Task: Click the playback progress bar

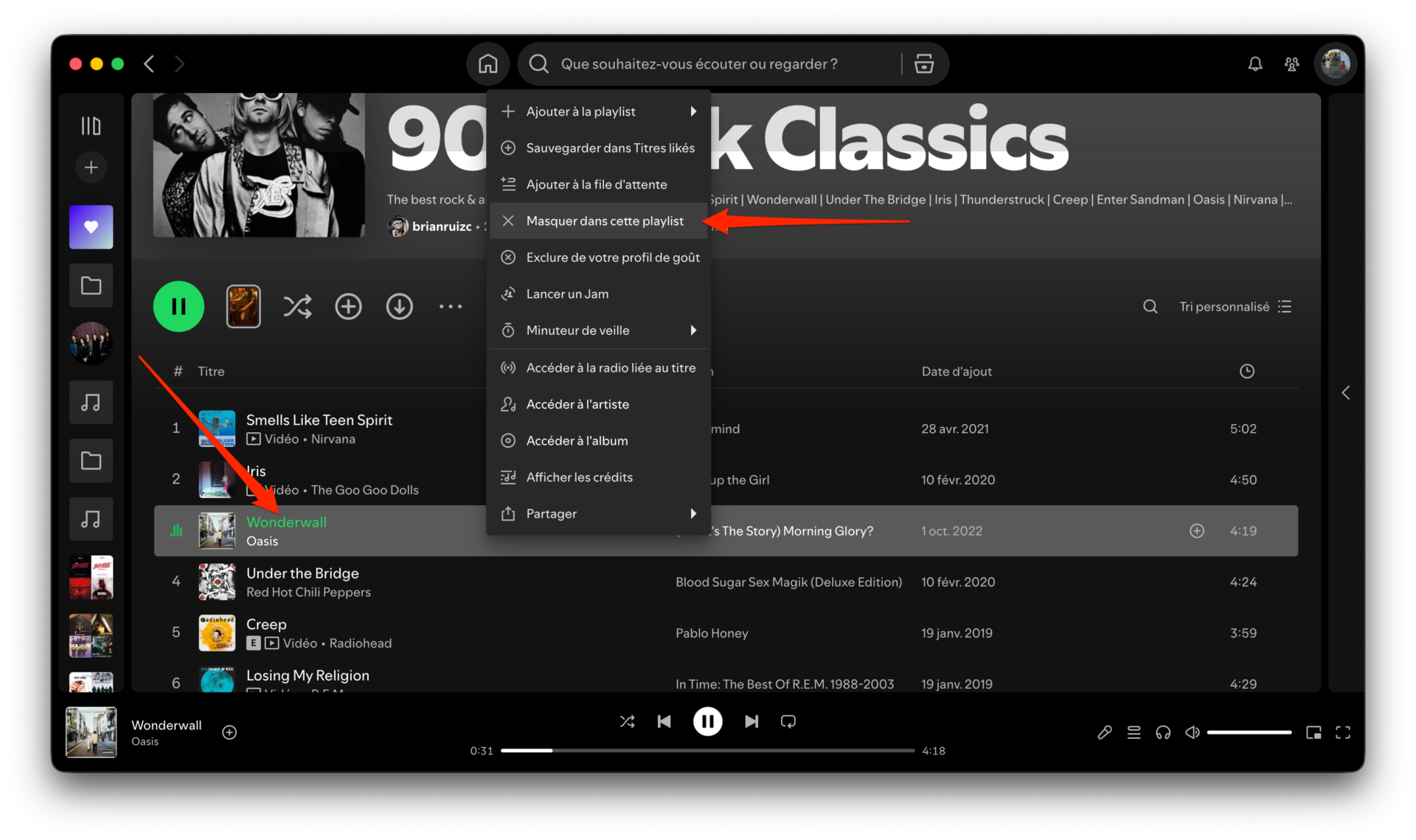Action: tap(707, 750)
